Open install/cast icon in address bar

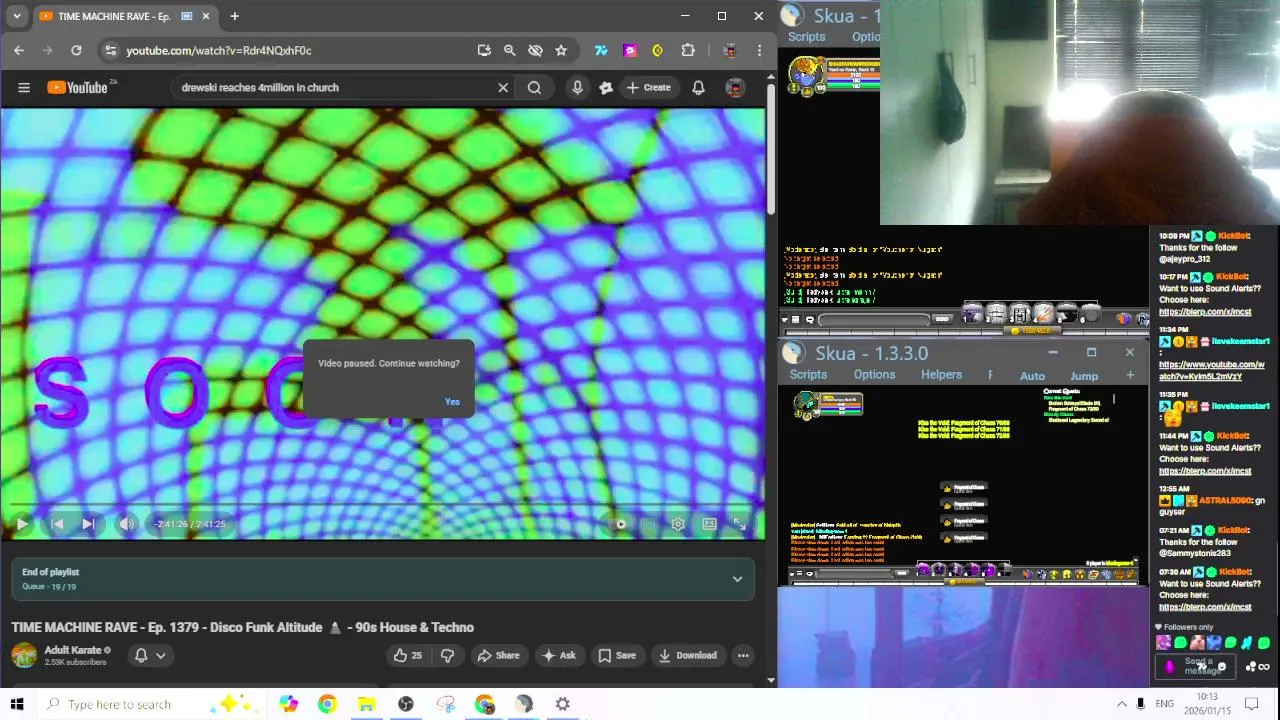pos(484,50)
